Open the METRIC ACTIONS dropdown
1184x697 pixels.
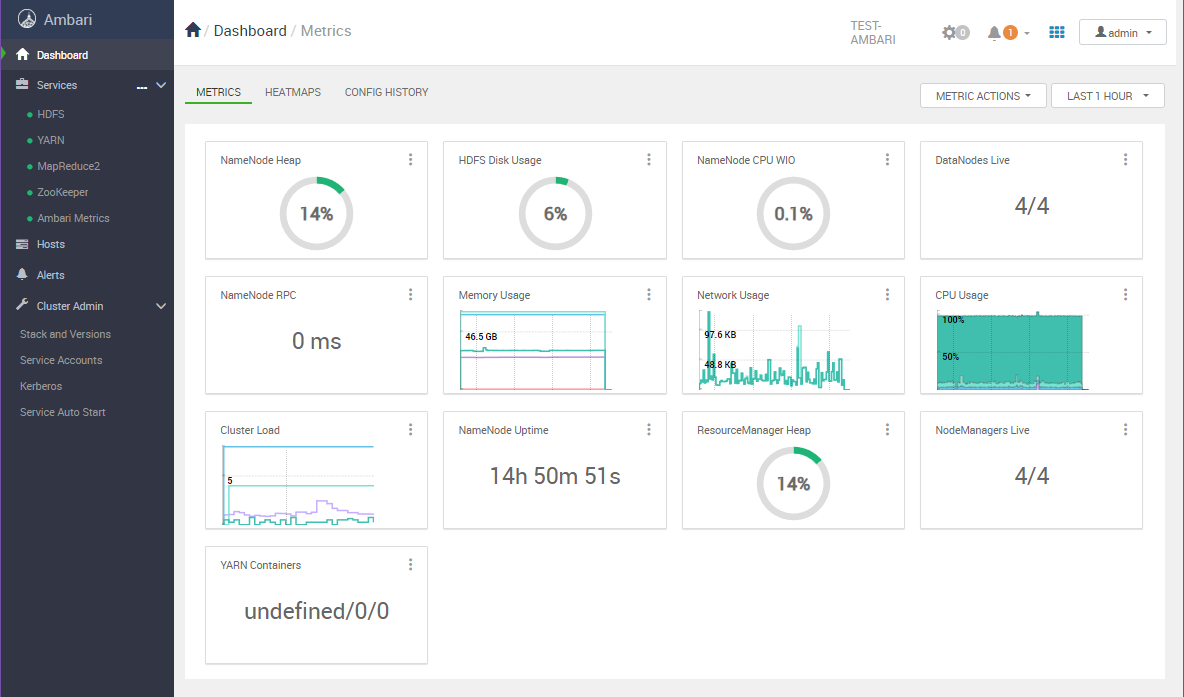982,95
